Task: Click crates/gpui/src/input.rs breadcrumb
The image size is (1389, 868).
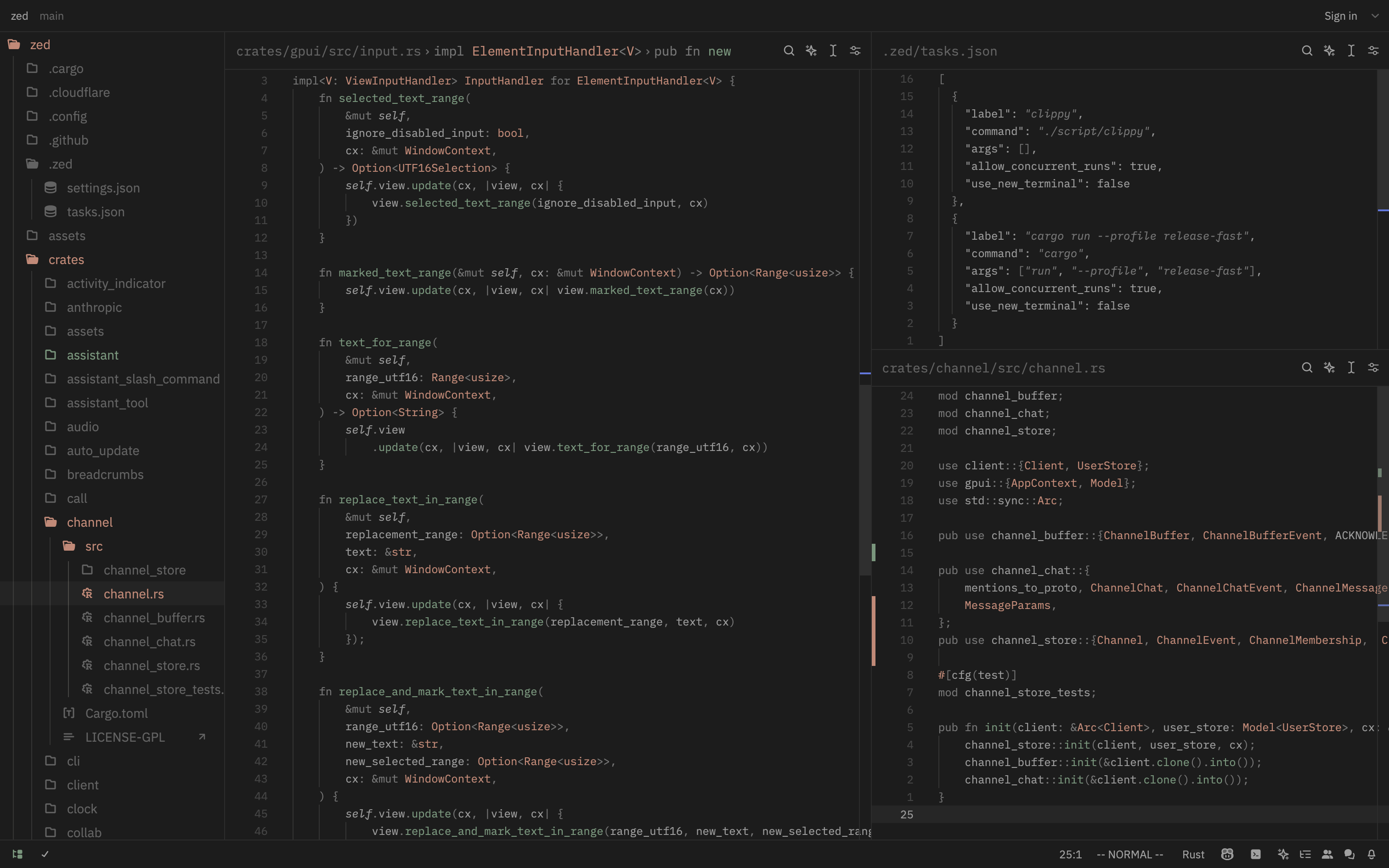Action: pos(328,51)
